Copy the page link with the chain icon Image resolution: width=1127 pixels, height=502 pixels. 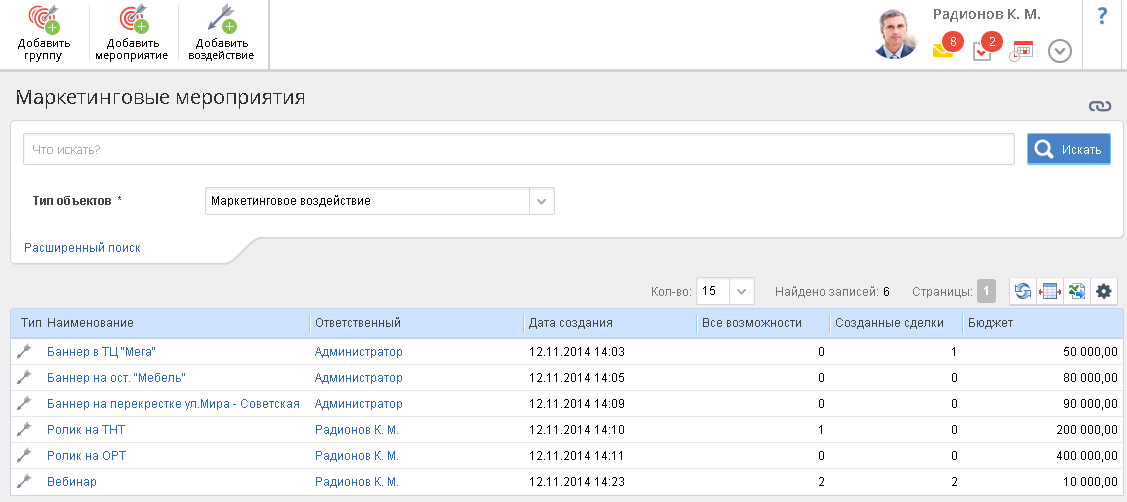coord(1100,105)
